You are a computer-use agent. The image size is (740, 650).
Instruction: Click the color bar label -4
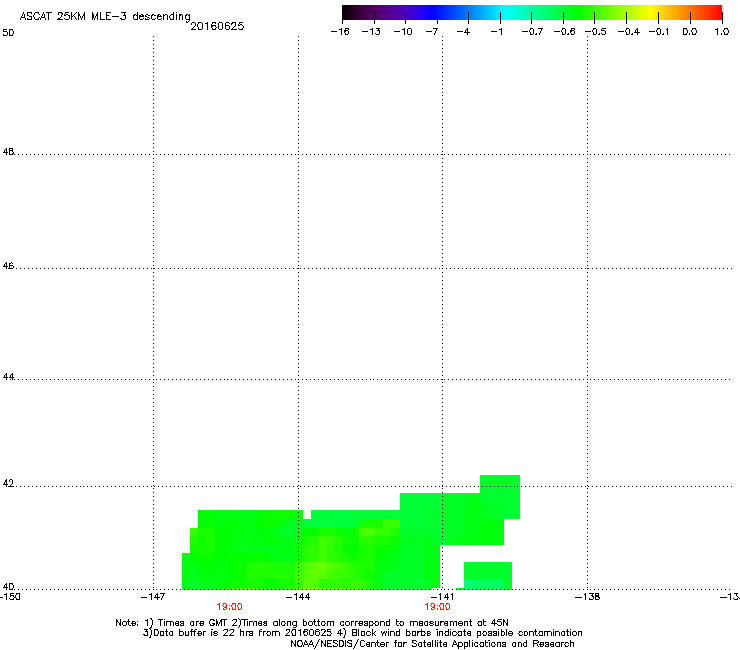(x=463, y=32)
